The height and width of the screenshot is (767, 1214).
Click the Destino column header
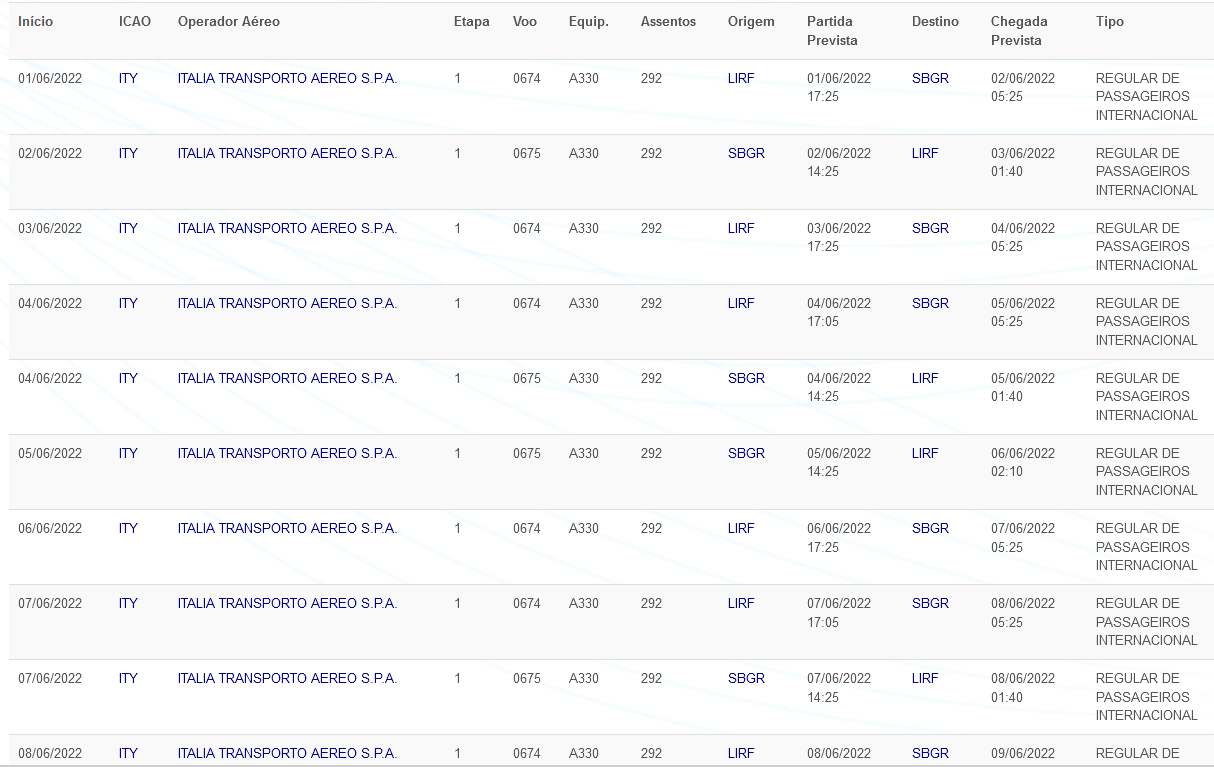tap(935, 22)
